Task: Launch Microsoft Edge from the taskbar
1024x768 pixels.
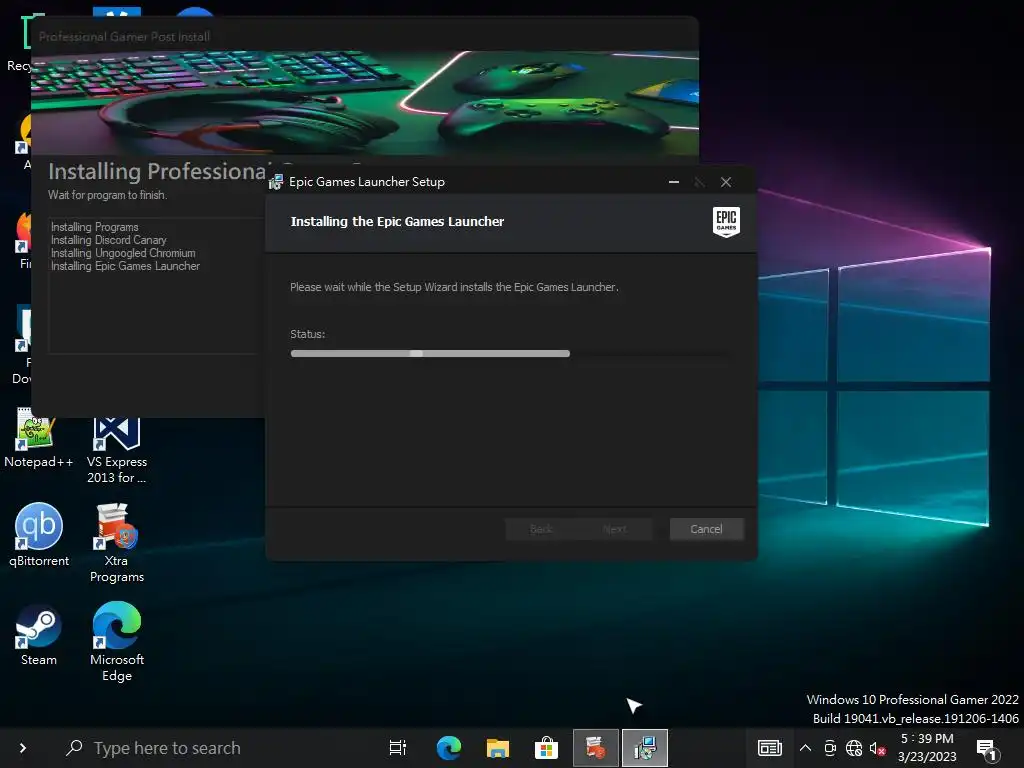Action: click(449, 748)
